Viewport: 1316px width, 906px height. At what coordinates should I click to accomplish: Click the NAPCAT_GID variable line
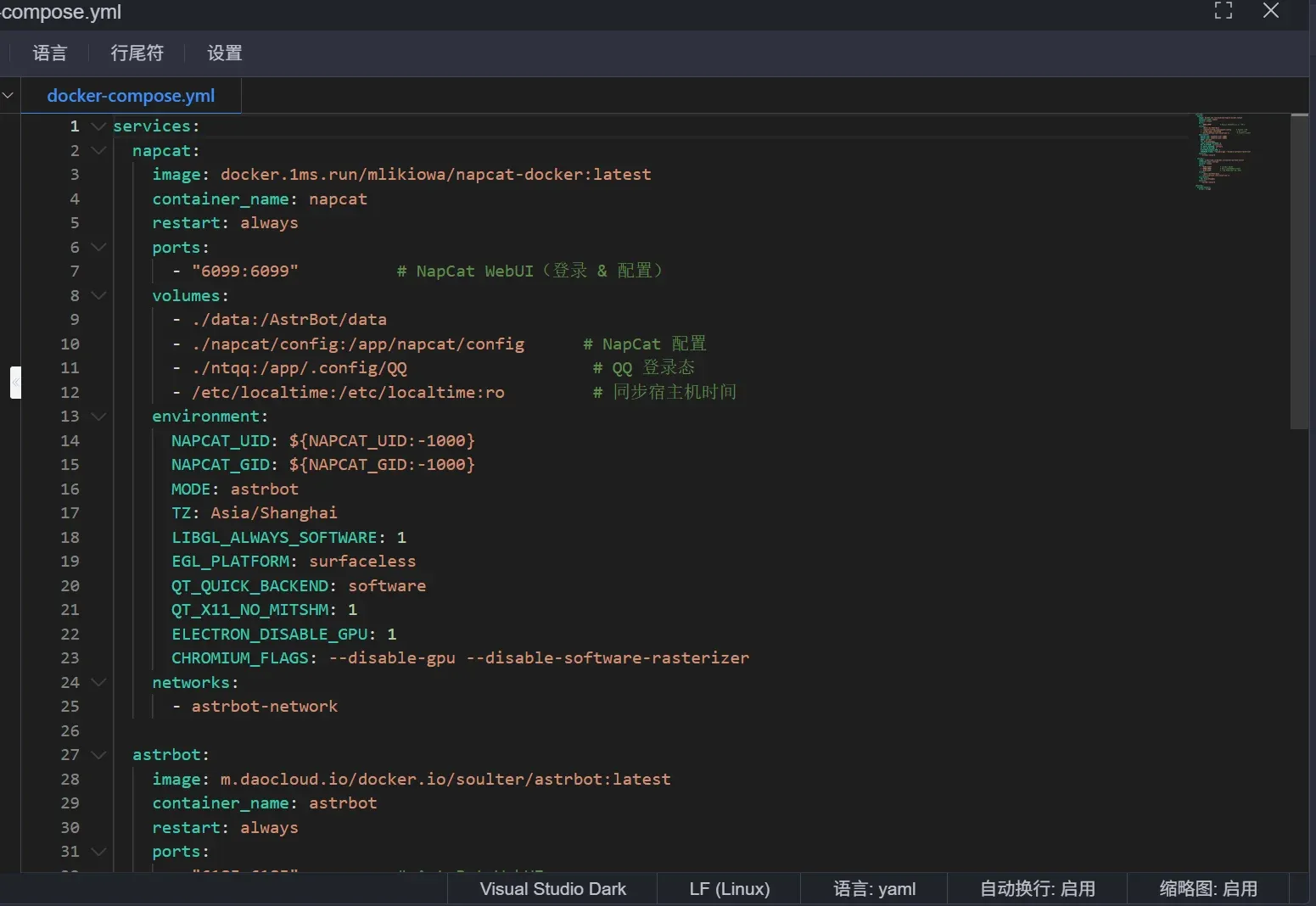(323, 465)
